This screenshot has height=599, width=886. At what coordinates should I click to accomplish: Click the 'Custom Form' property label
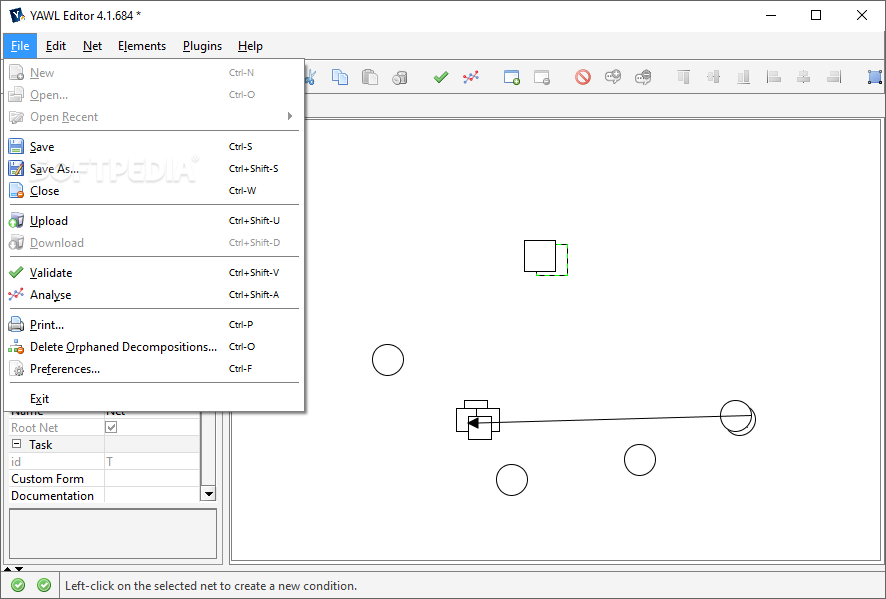[x=47, y=479]
